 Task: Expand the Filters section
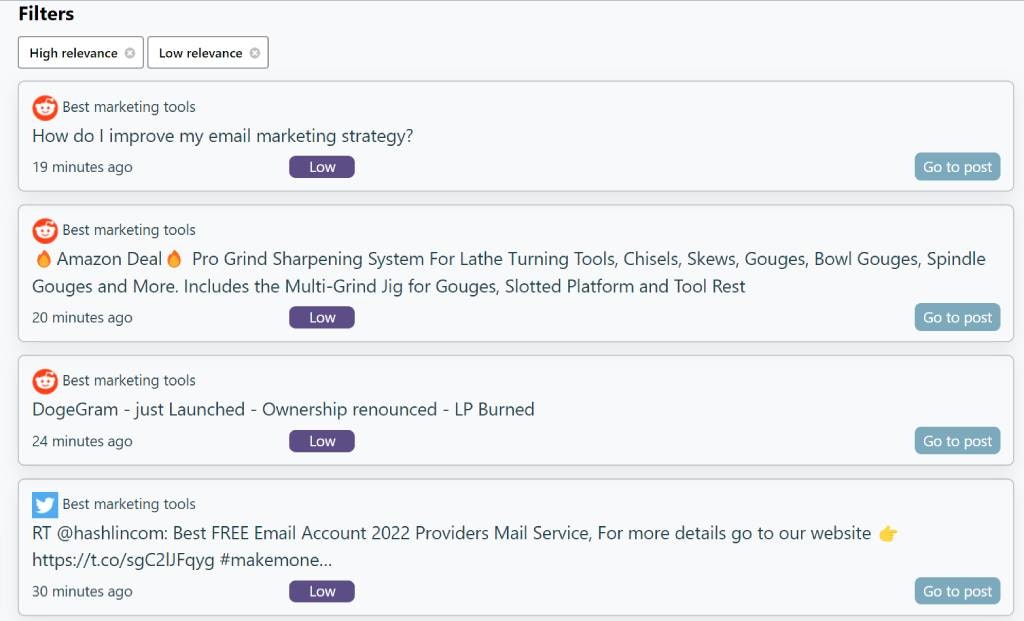(46, 13)
